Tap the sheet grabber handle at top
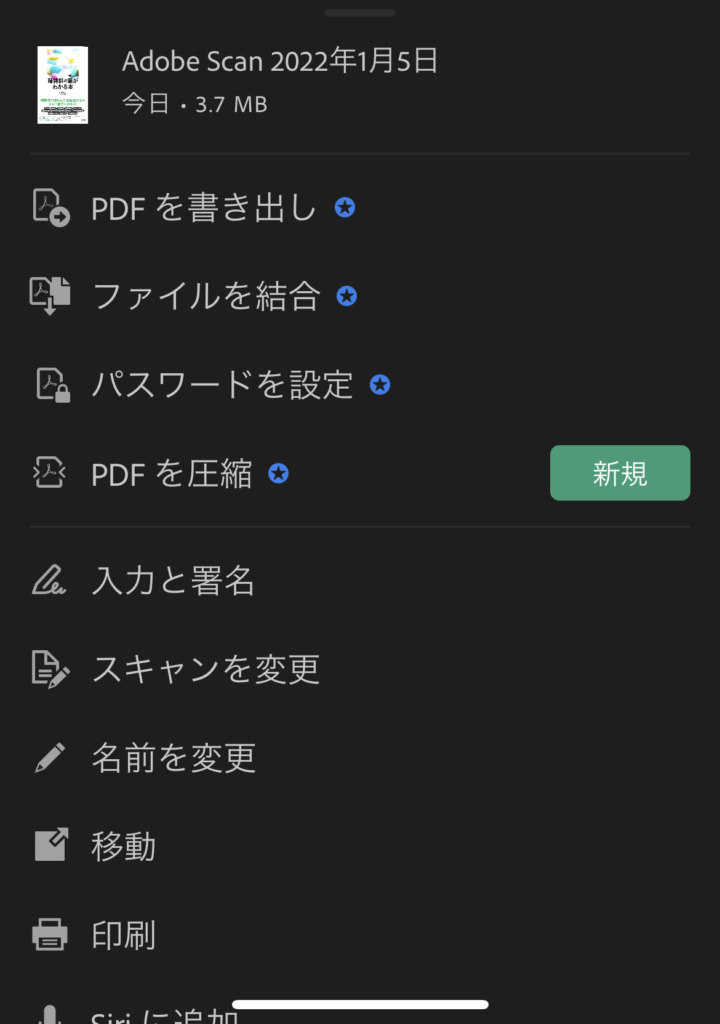The height and width of the screenshot is (1024, 720). coord(360,13)
